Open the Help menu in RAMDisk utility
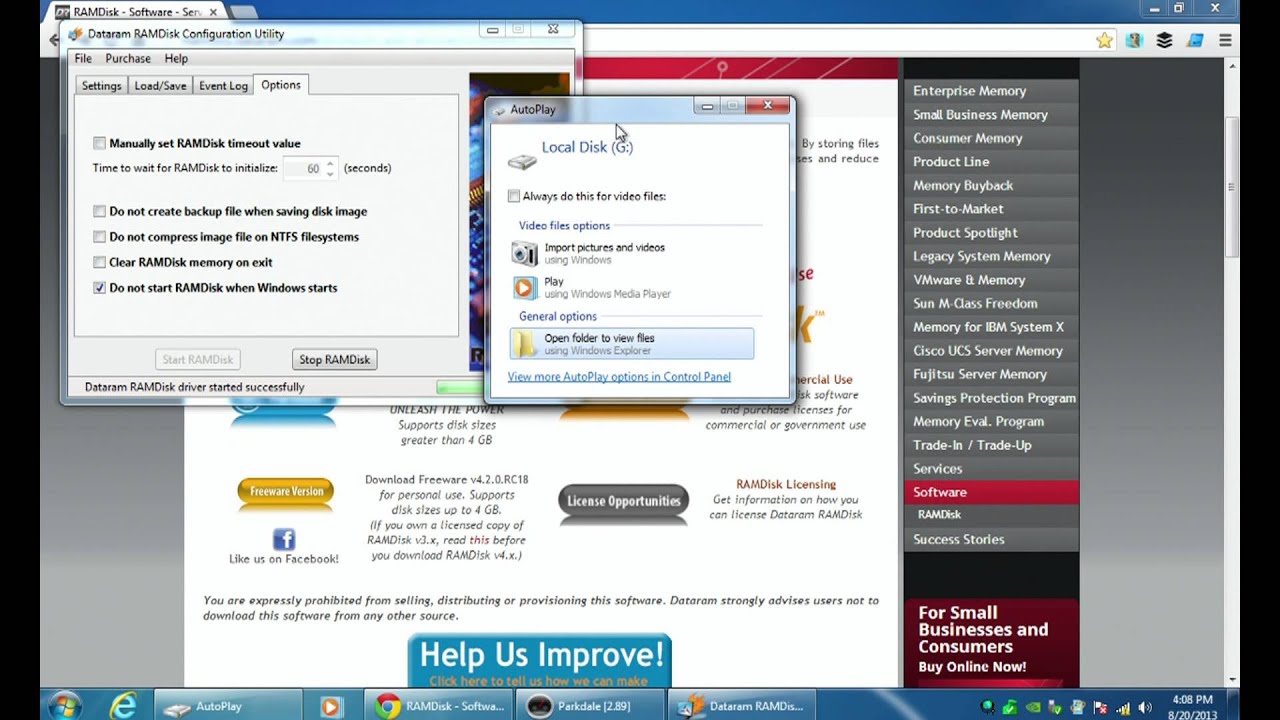Image resolution: width=1280 pixels, height=720 pixels. tap(176, 58)
